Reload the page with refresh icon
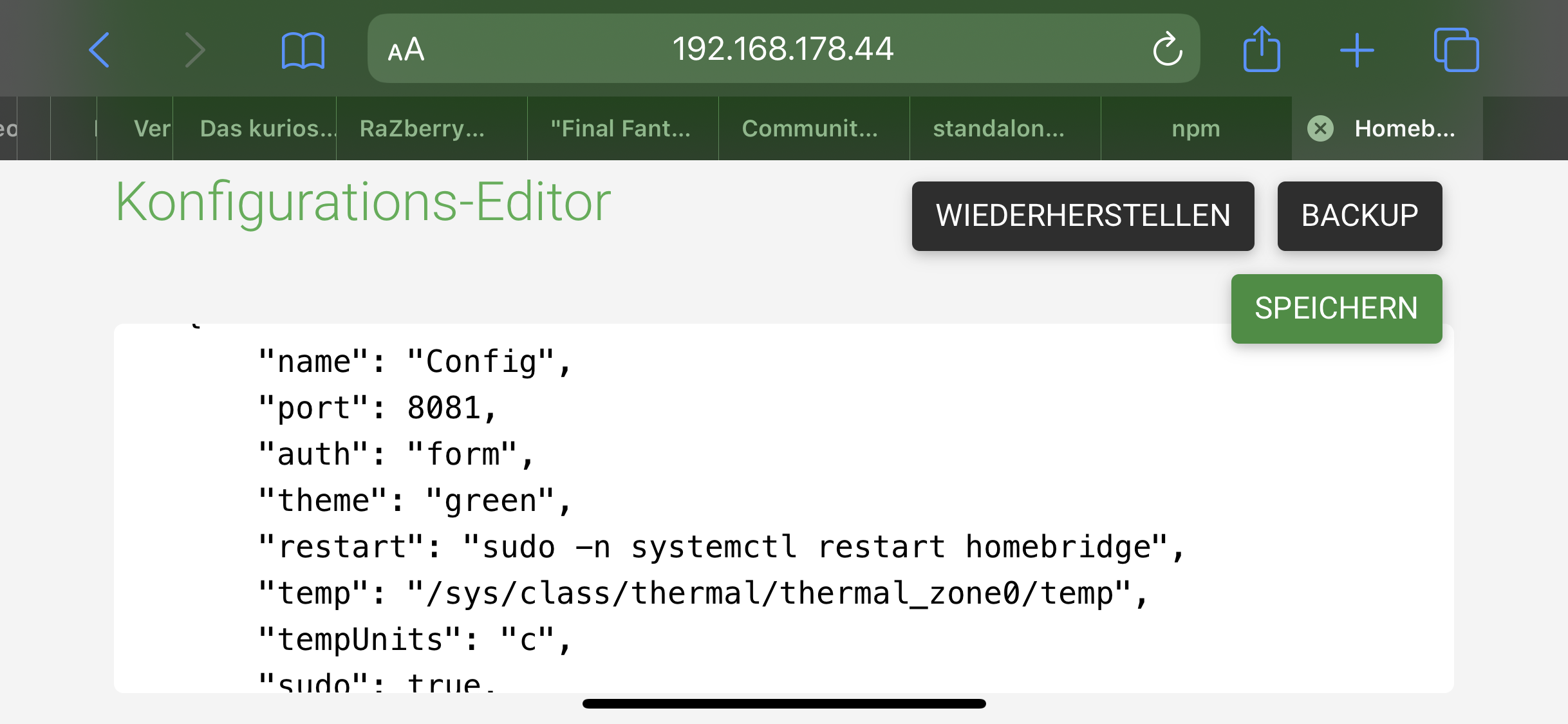 (x=1167, y=50)
